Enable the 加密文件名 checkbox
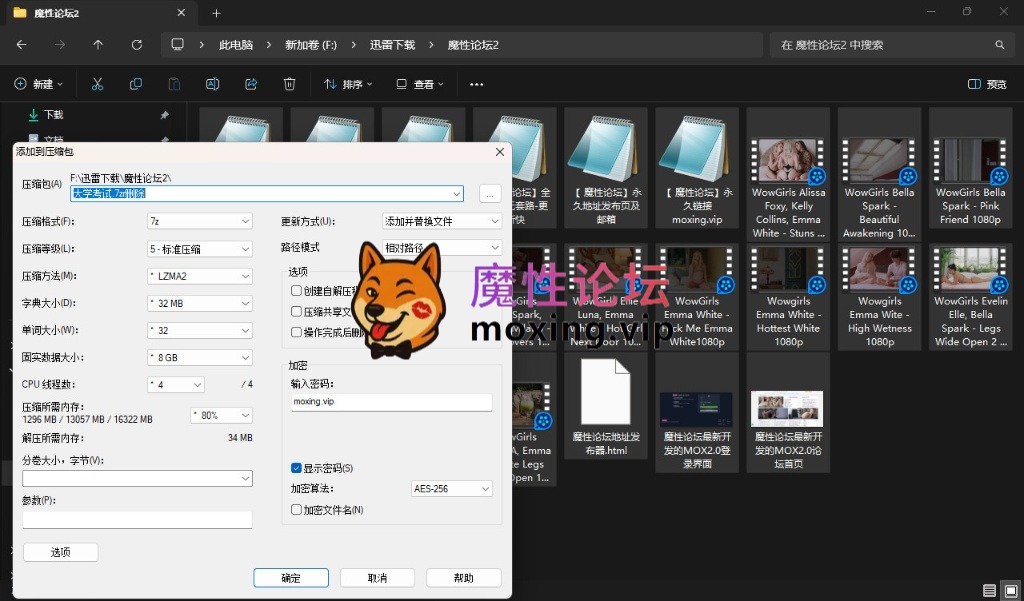Image resolution: width=1024 pixels, height=601 pixels. click(x=296, y=510)
